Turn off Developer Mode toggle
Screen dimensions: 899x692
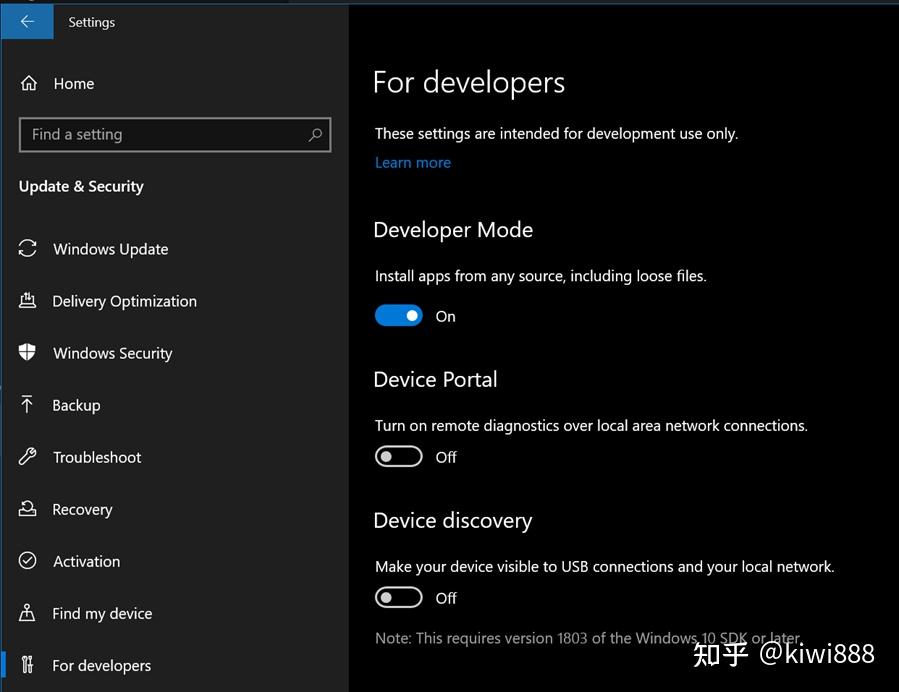398,315
